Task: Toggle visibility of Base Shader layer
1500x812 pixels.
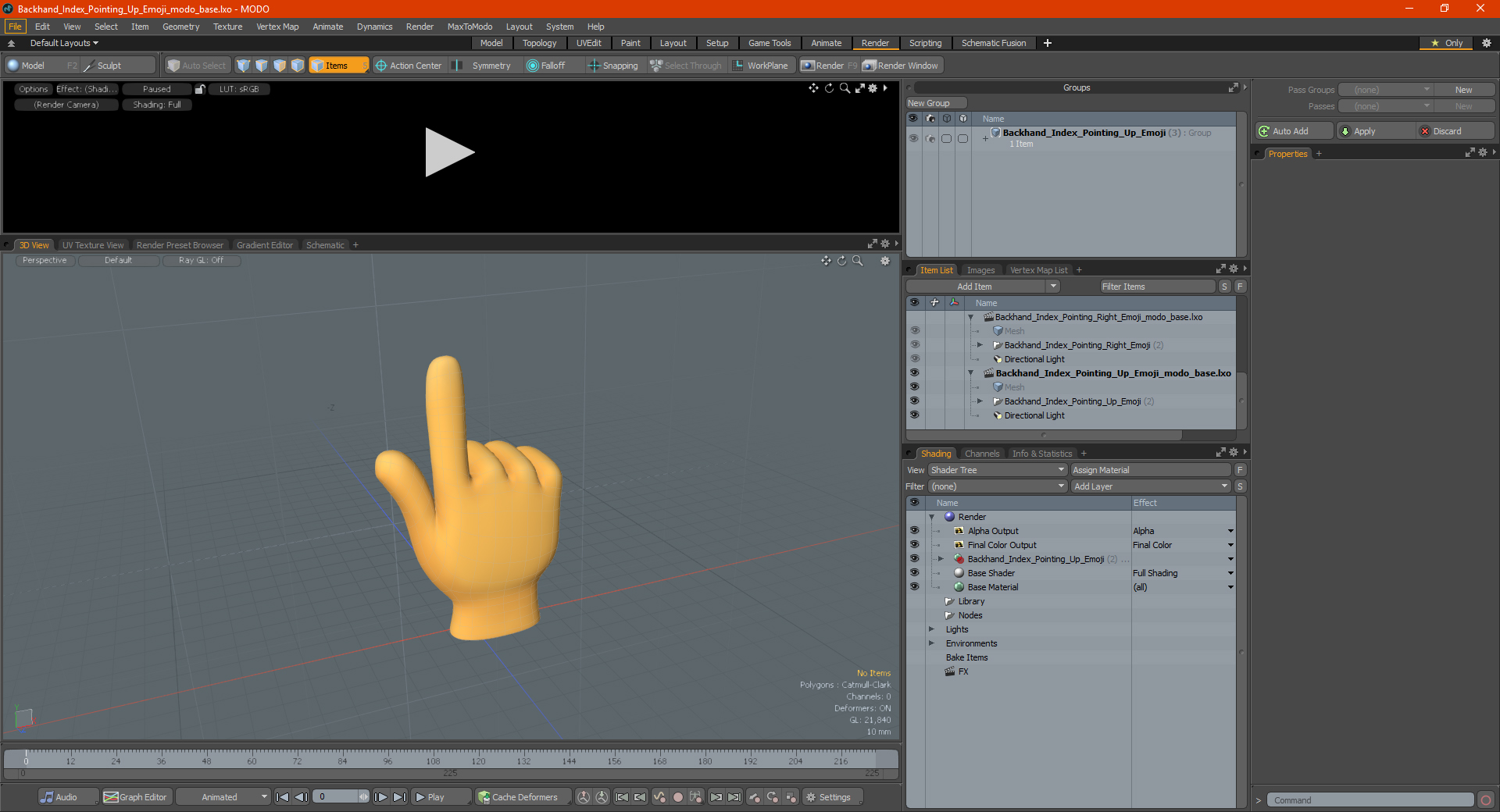Action: [914, 572]
